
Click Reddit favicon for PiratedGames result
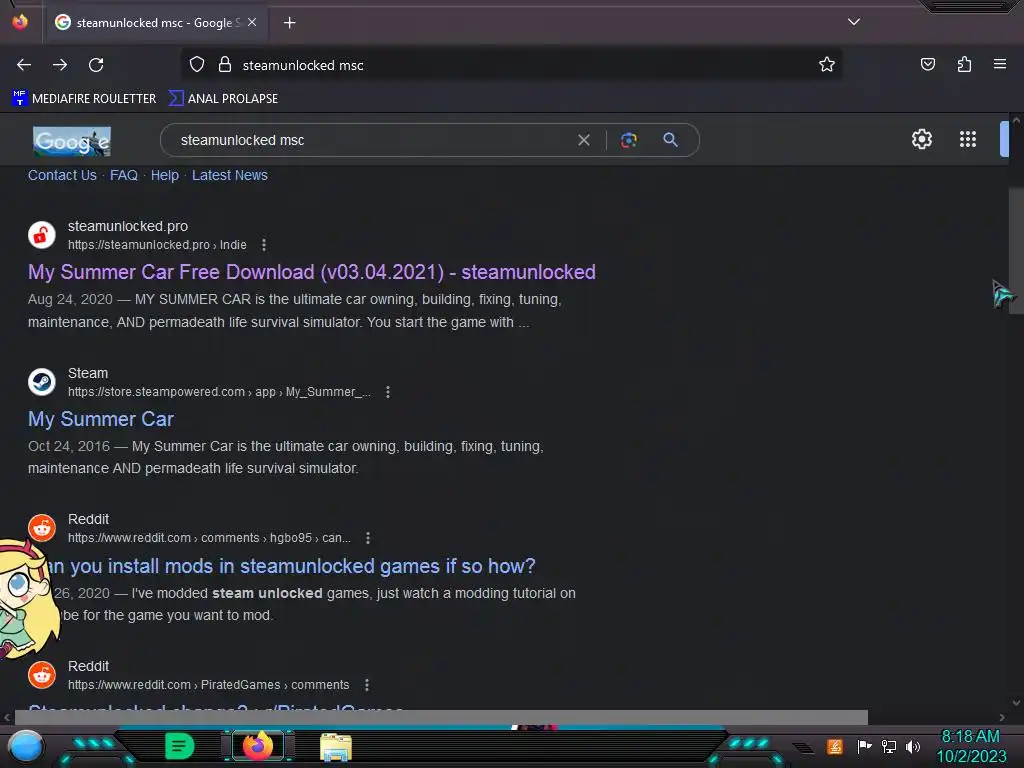coord(42,675)
